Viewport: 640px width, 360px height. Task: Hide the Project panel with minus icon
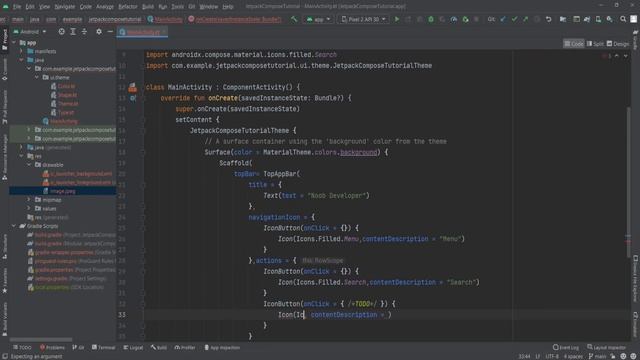pos(110,31)
